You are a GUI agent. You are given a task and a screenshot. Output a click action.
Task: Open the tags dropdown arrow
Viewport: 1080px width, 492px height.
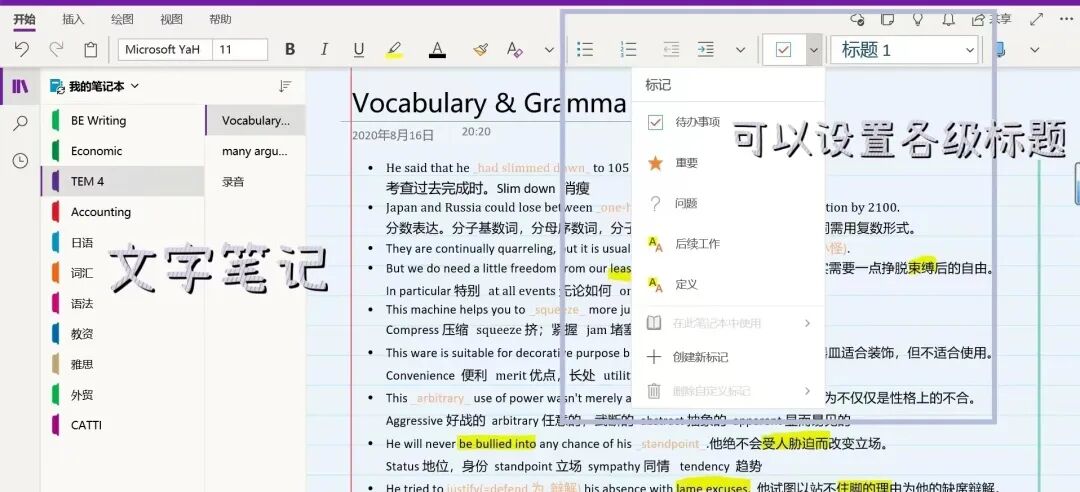(813, 50)
